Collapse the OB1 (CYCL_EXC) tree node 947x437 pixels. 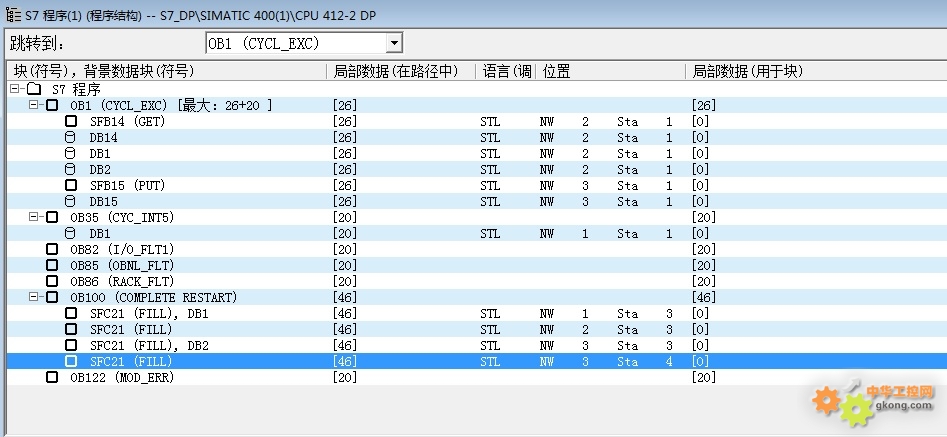(x=33, y=105)
